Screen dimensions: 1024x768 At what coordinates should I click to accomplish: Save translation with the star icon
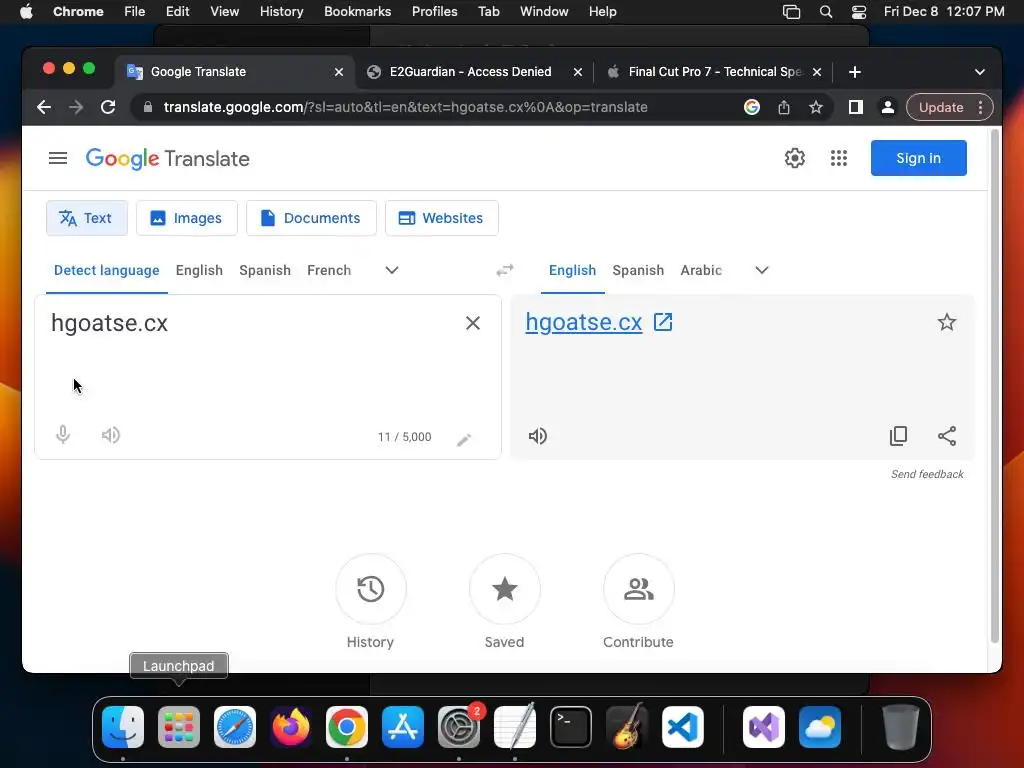point(947,322)
